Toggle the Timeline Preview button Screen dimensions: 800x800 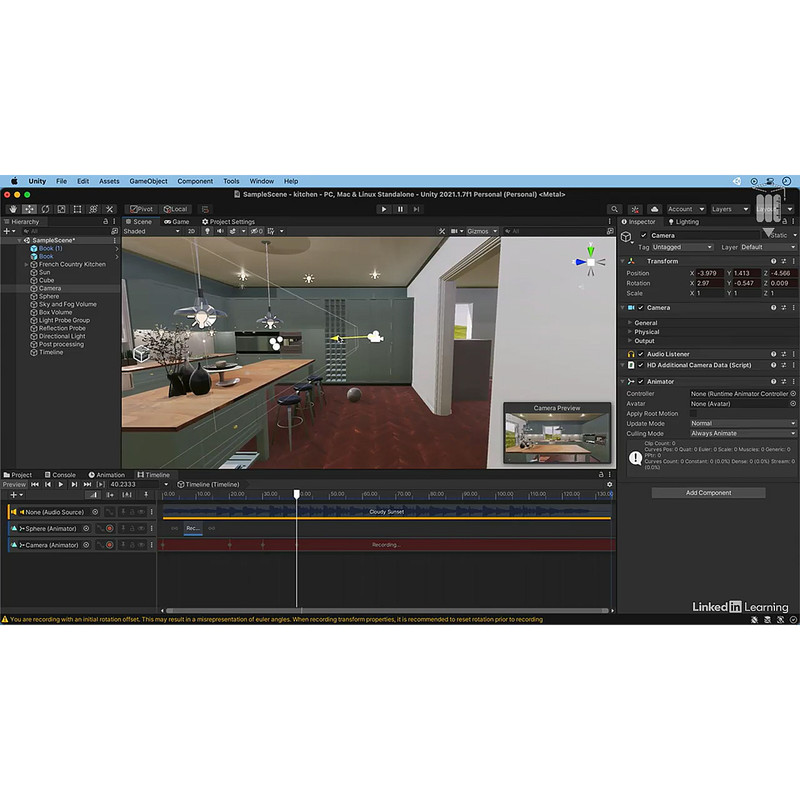[14, 484]
